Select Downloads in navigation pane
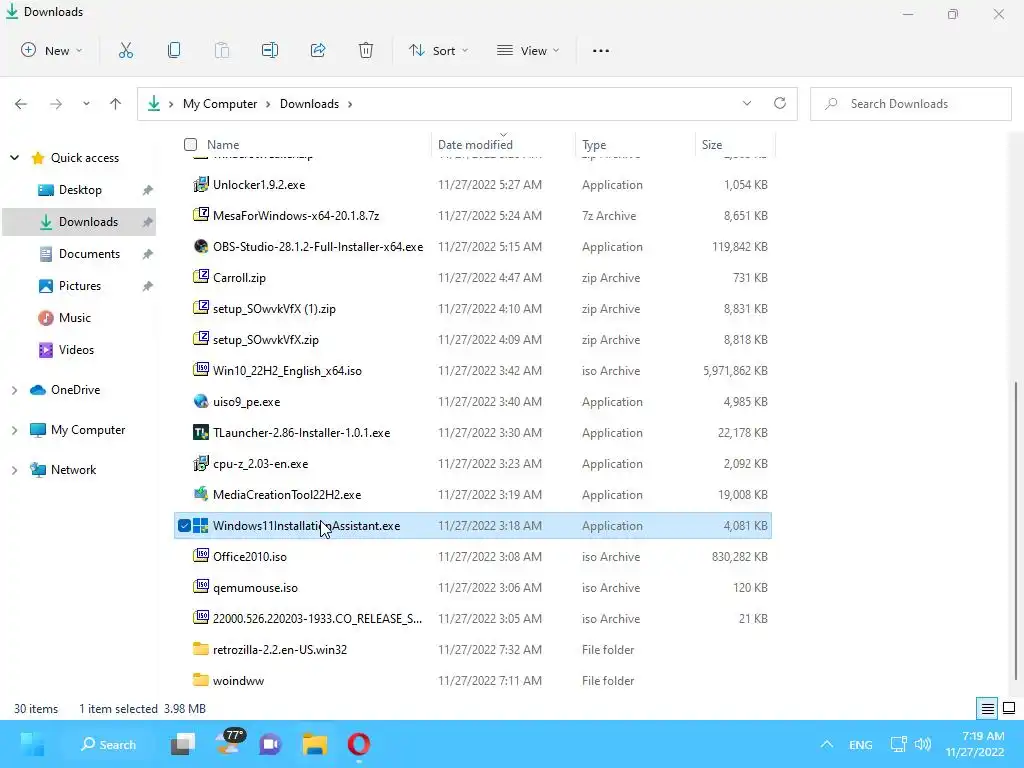Image resolution: width=1024 pixels, height=768 pixels. click(x=79, y=221)
